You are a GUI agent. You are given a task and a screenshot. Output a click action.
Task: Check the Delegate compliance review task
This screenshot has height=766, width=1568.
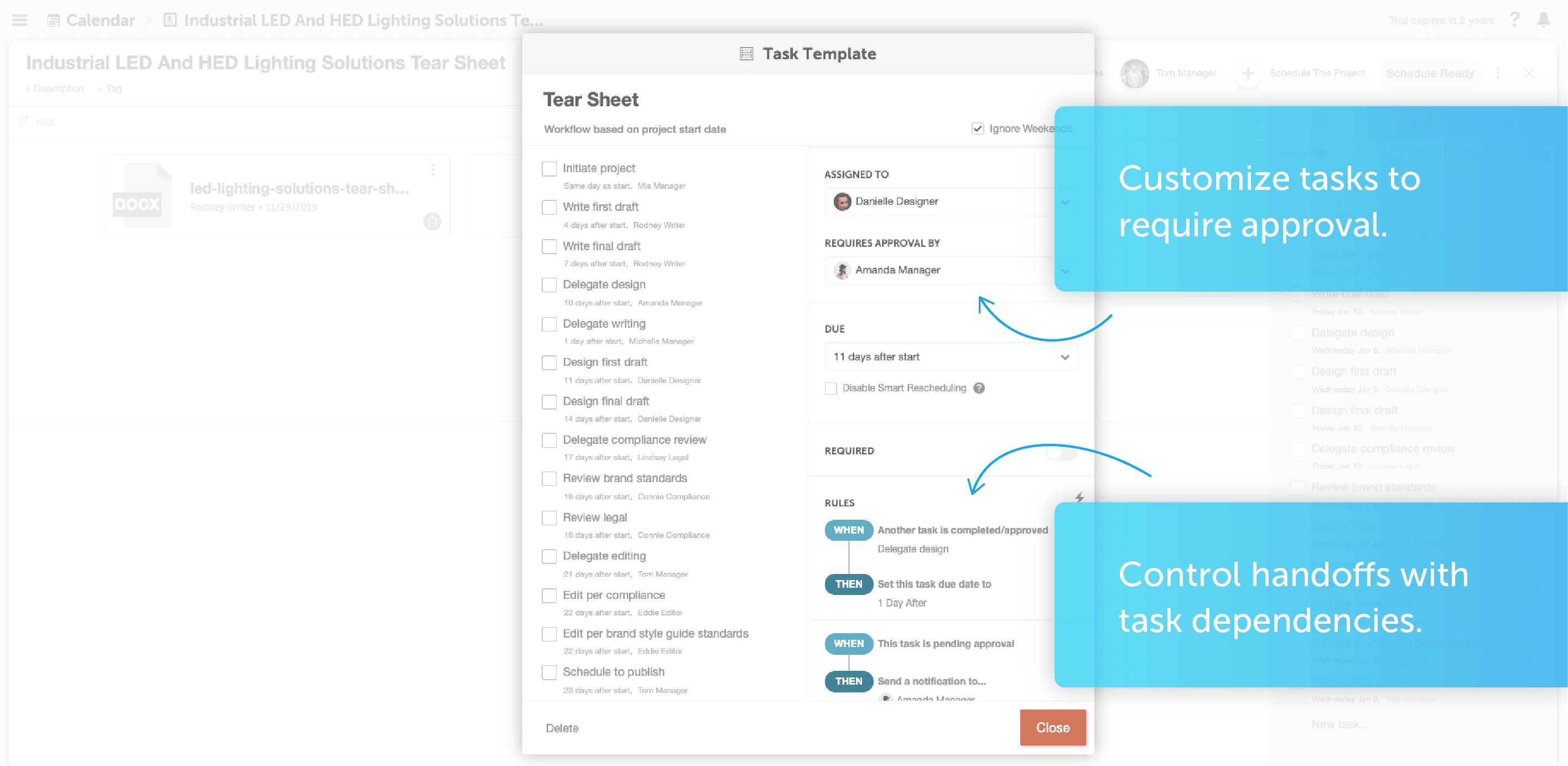point(549,439)
